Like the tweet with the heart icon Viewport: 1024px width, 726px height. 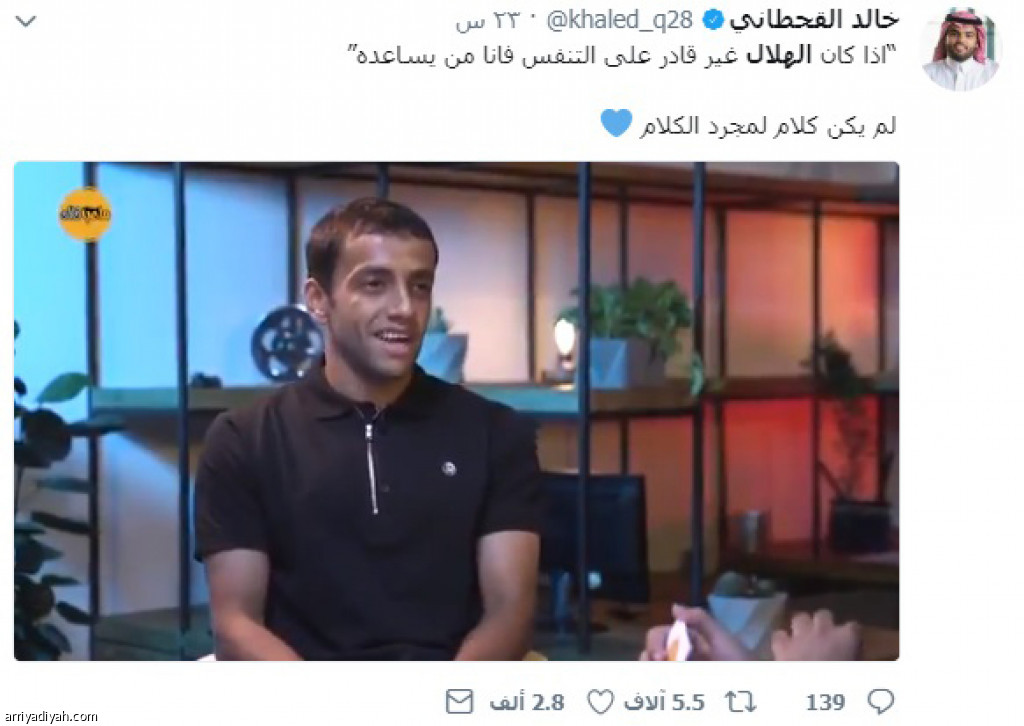point(600,702)
